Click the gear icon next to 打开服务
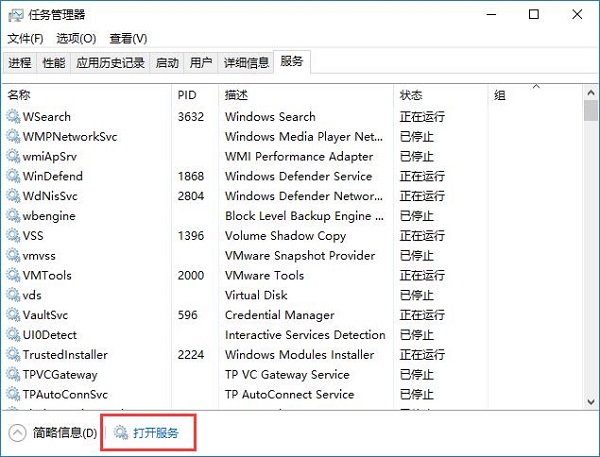This screenshot has width=600, height=457. (121, 433)
